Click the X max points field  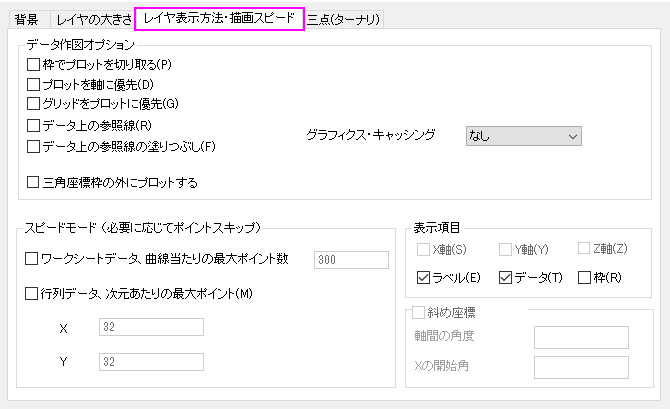pyautogui.click(x=151, y=327)
